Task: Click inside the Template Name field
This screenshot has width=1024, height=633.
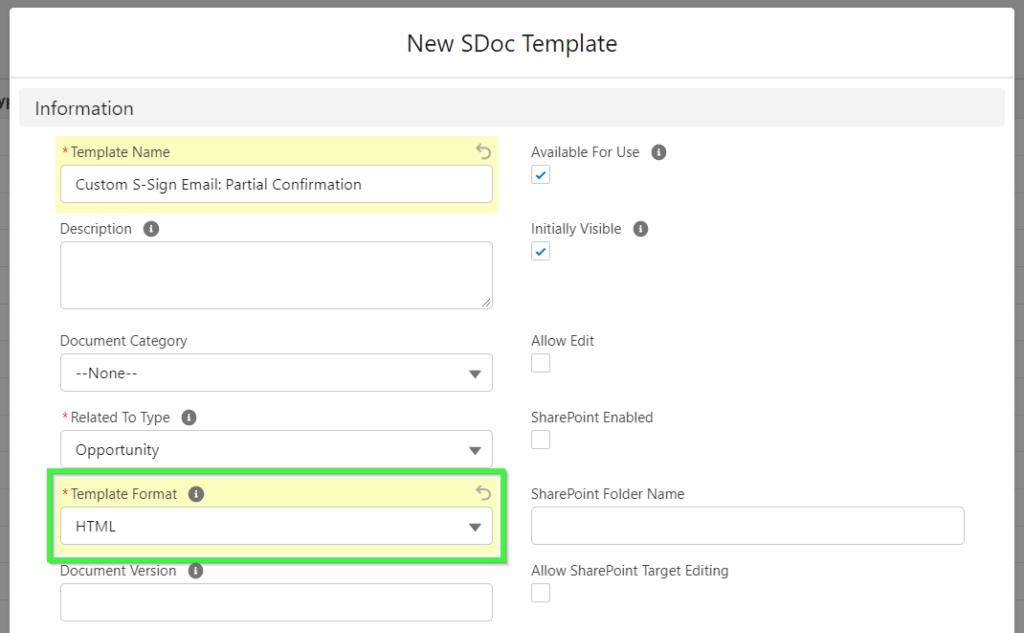Action: [276, 185]
